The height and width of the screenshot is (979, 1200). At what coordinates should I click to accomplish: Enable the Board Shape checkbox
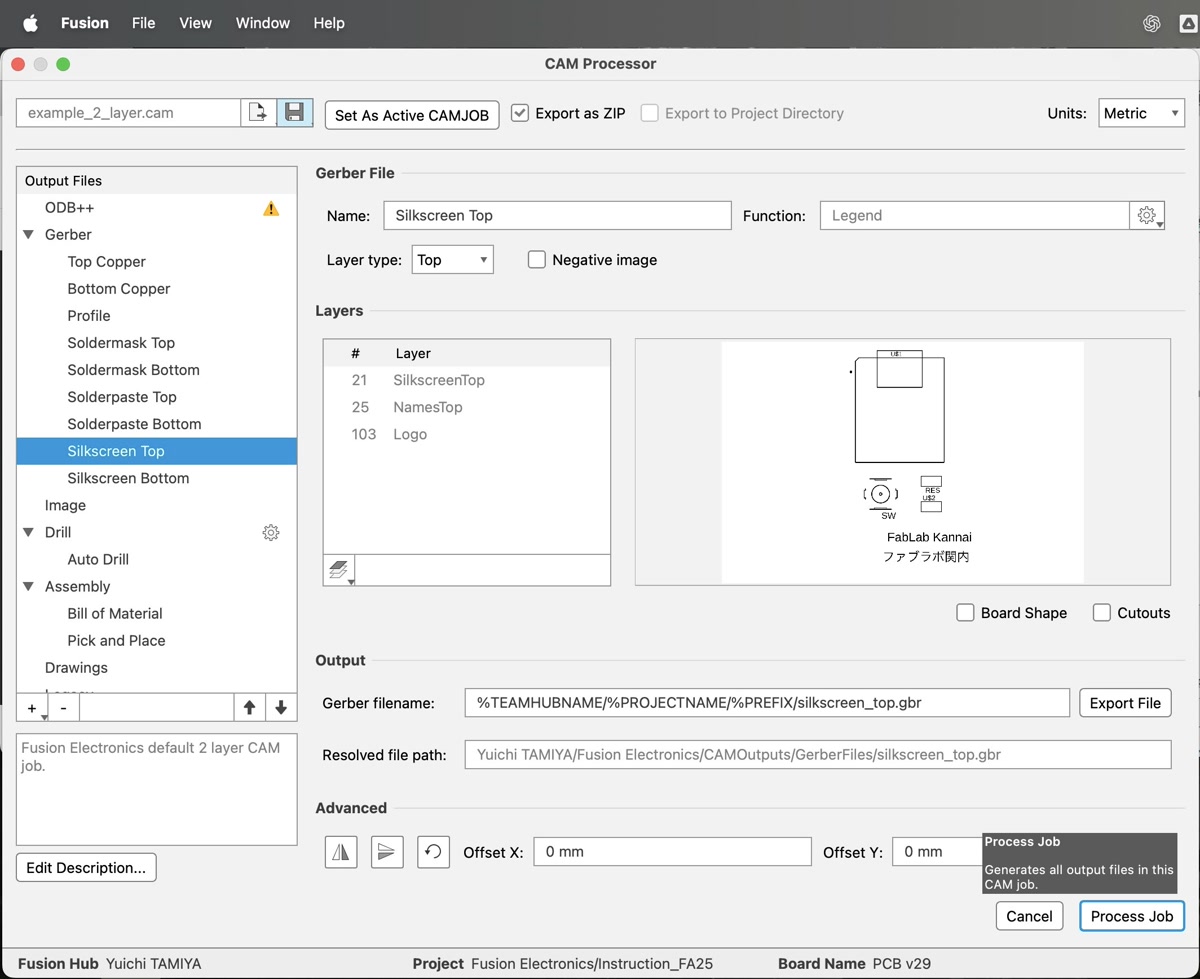[965, 613]
